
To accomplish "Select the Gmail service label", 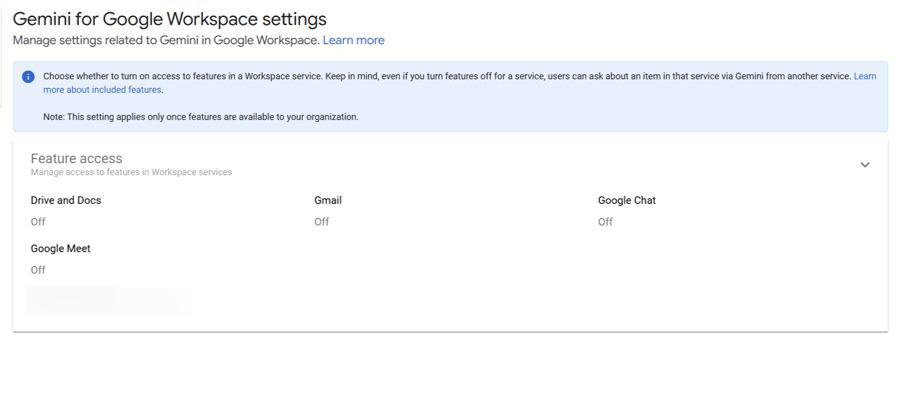I will click(x=328, y=200).
